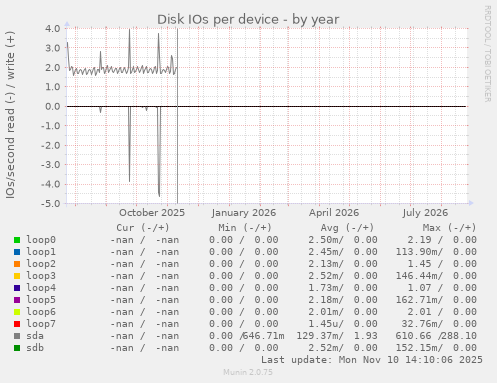Click the sdb dark green legend swatch
The height and width of the screenshot is (383, 497).
coord(17,348)
